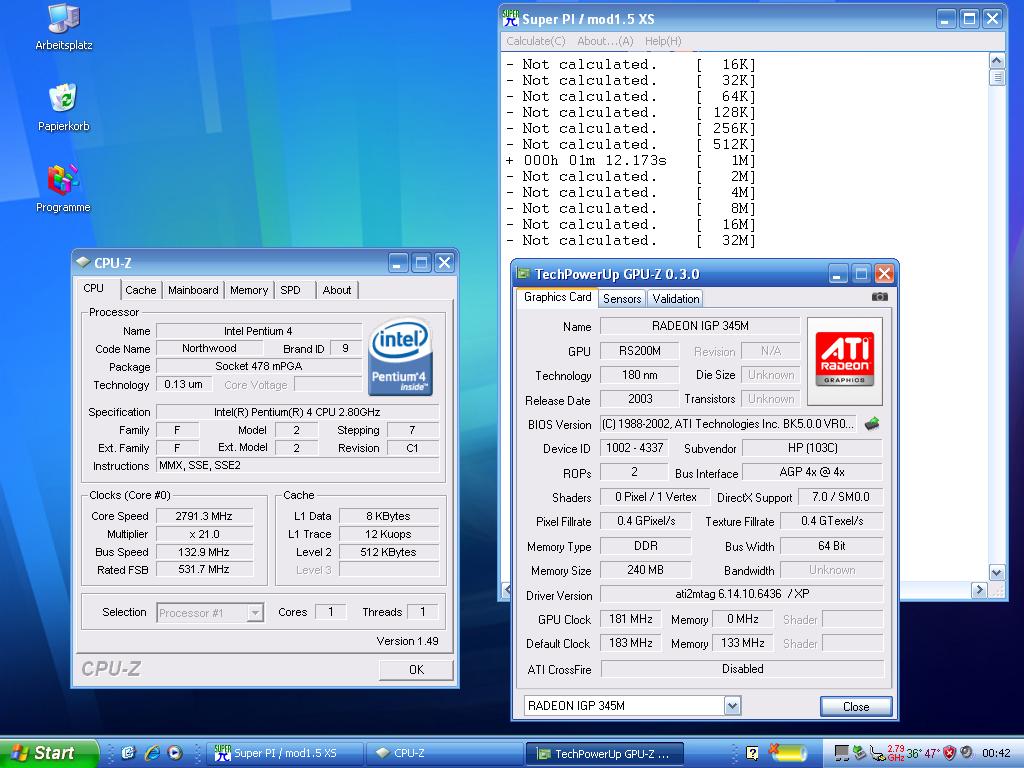The width and height of the screenshot is (1024, 768).
Task: Switch to the Mainboard tab in CPU-Z
Action: pyautogui.click(x=193, y=290)
